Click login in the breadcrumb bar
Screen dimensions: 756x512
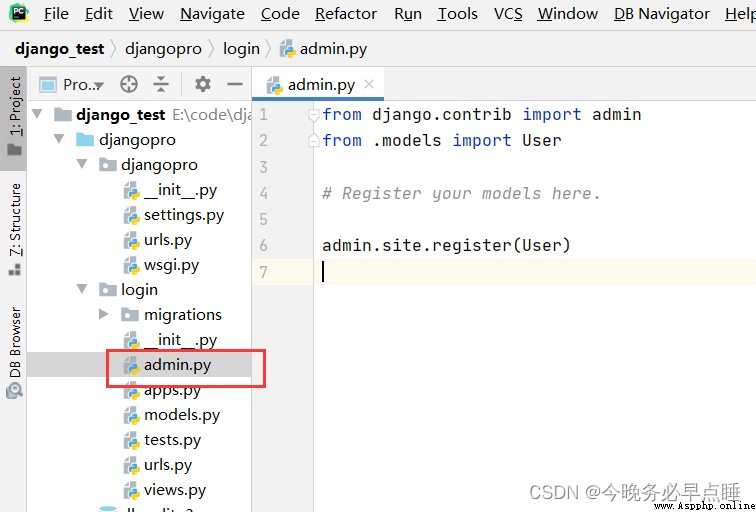click(x=241, y=49)
